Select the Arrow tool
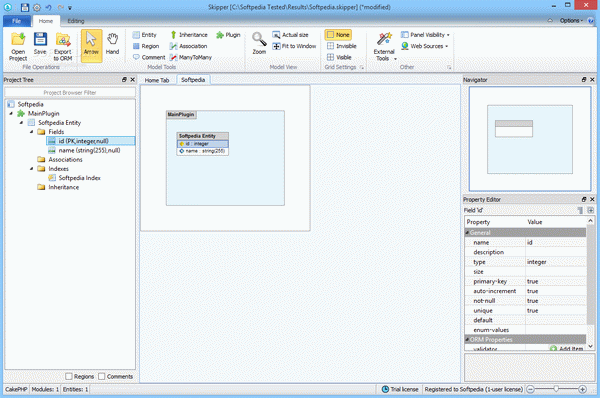The width and height of the screenshot is (600, 398). click(91, 46)
